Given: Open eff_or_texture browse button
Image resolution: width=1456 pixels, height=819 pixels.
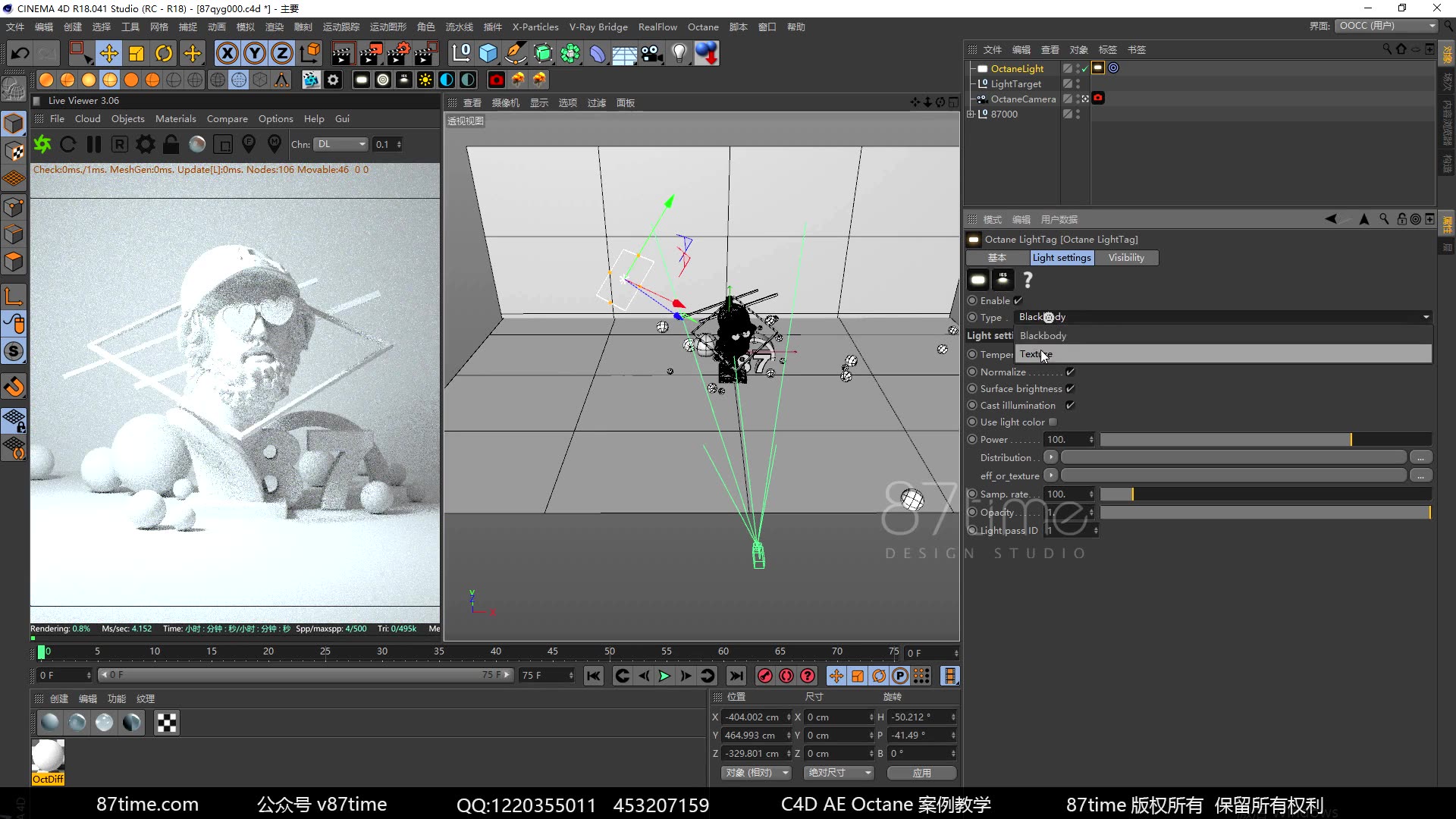Looking at the screenshot, I should coord(1420,475).
